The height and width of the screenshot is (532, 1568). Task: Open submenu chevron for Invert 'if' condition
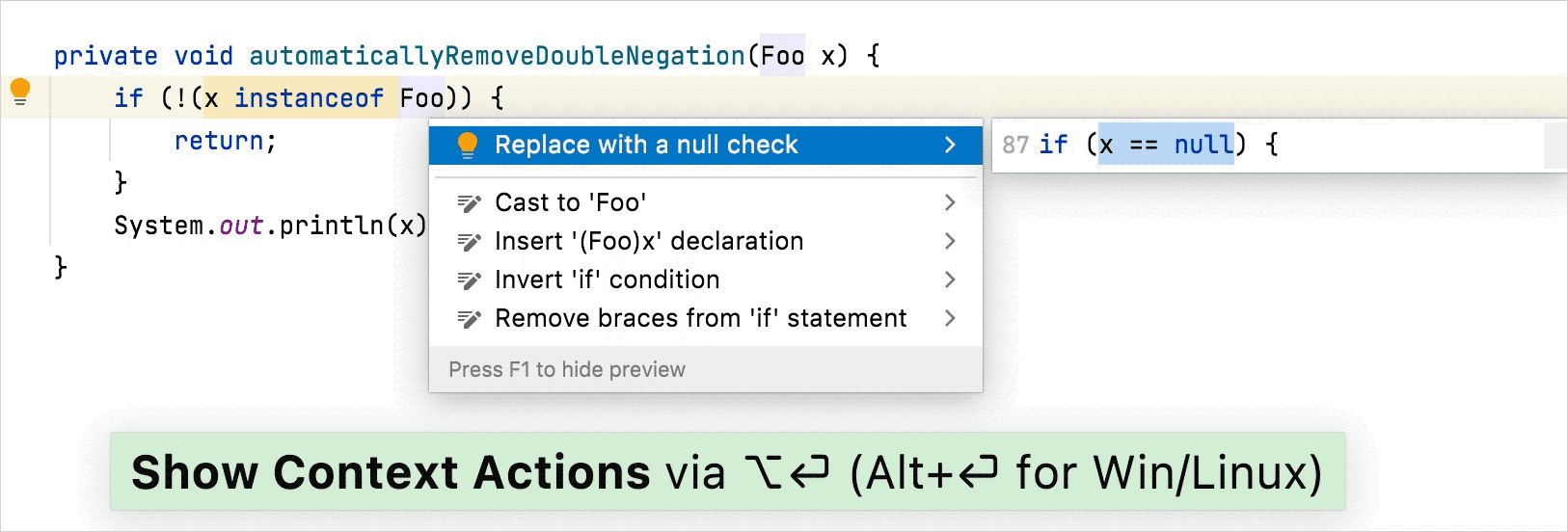pos(950,279)
